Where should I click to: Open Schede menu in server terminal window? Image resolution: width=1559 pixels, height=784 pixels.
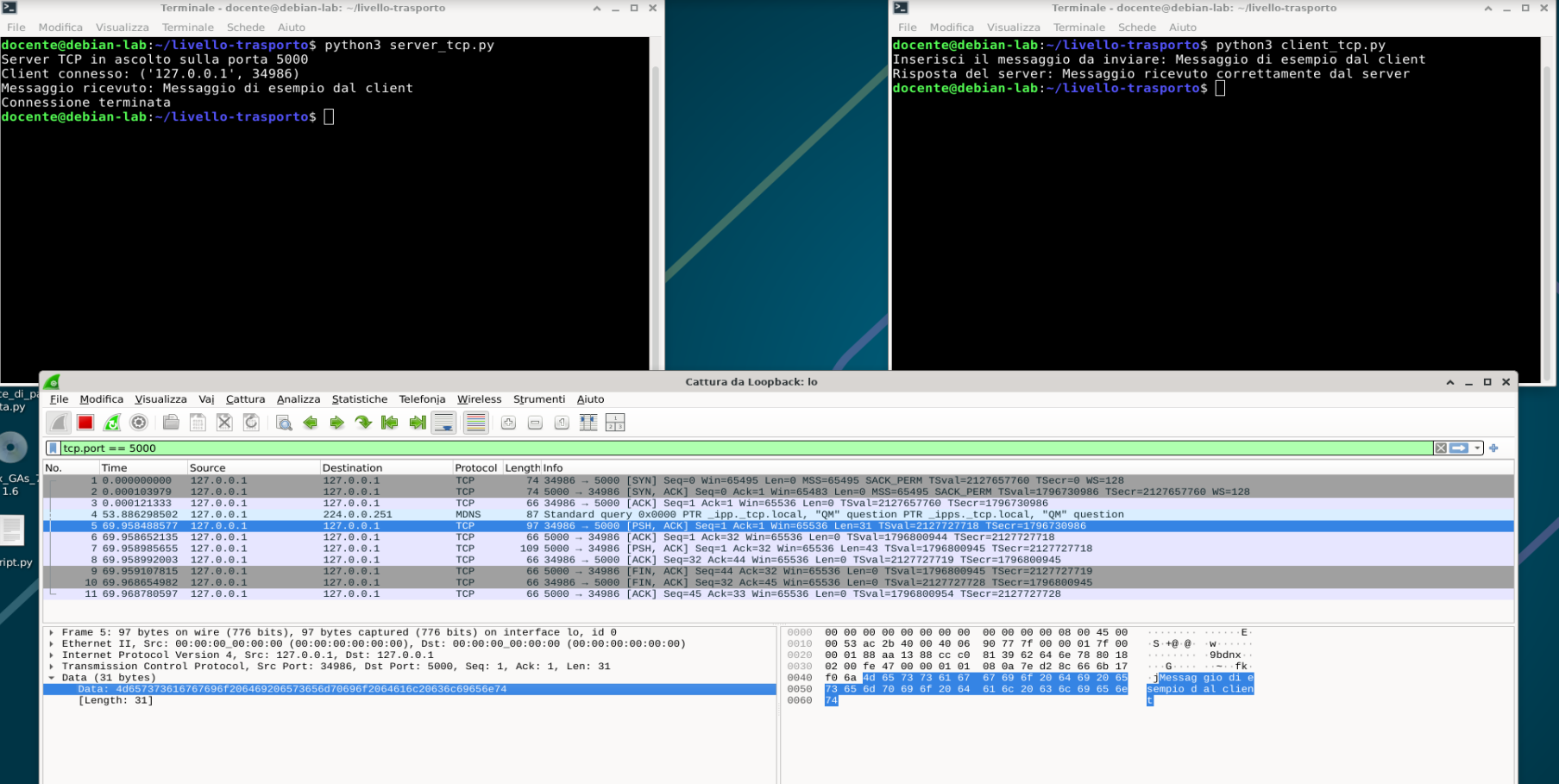pyautogui.click(x=246, y=28)
